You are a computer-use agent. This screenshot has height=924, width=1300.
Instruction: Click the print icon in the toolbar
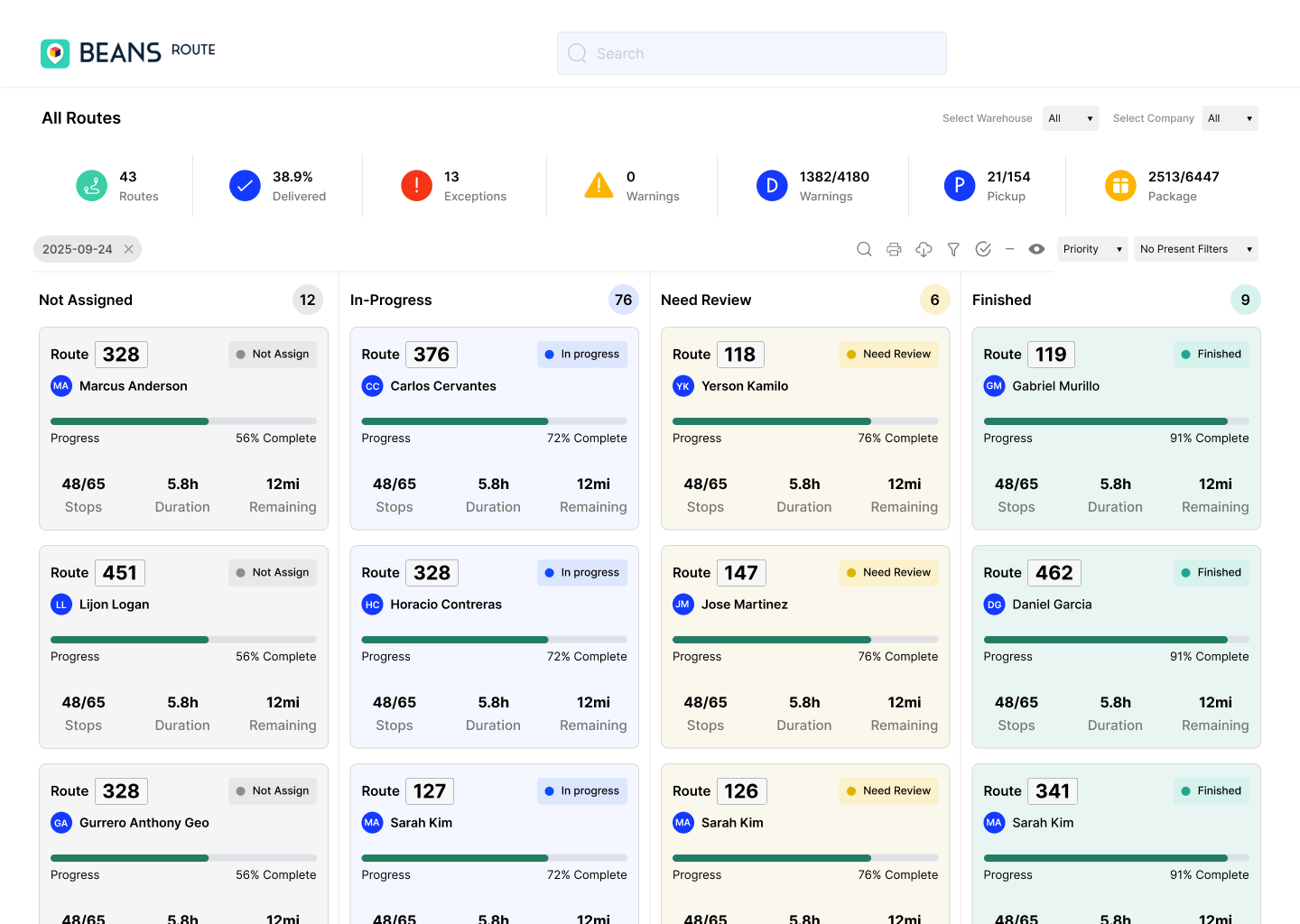pyautogui.click(x=894, y=249)
